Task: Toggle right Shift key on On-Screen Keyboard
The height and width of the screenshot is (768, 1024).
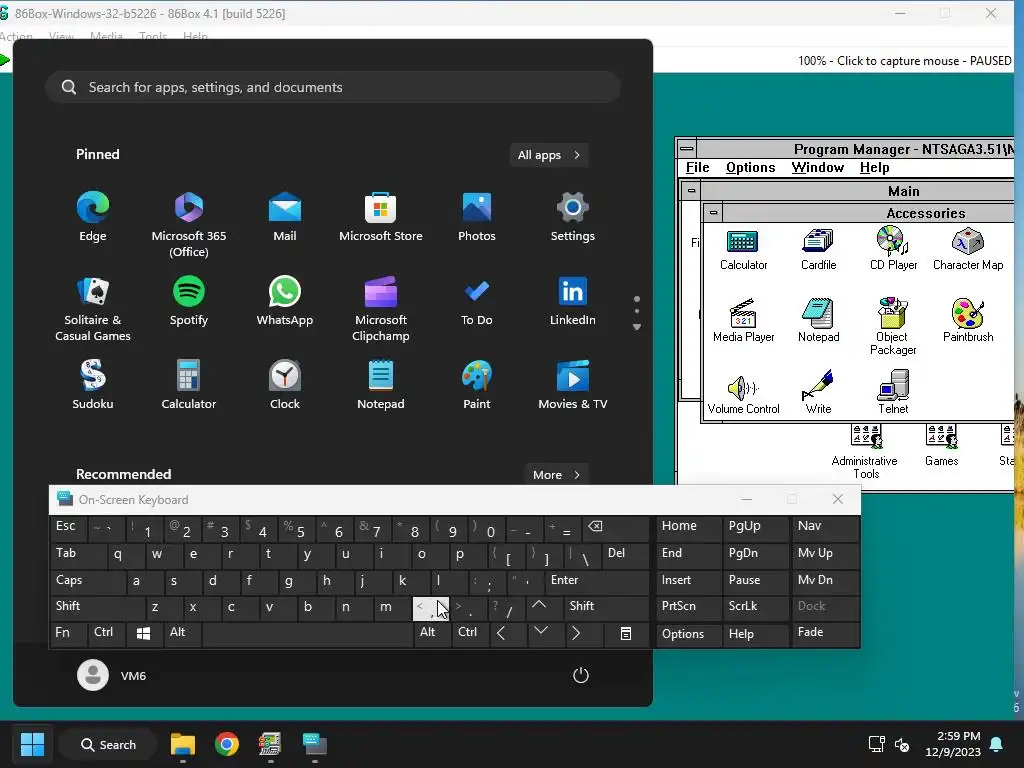Action: point(605,607)
